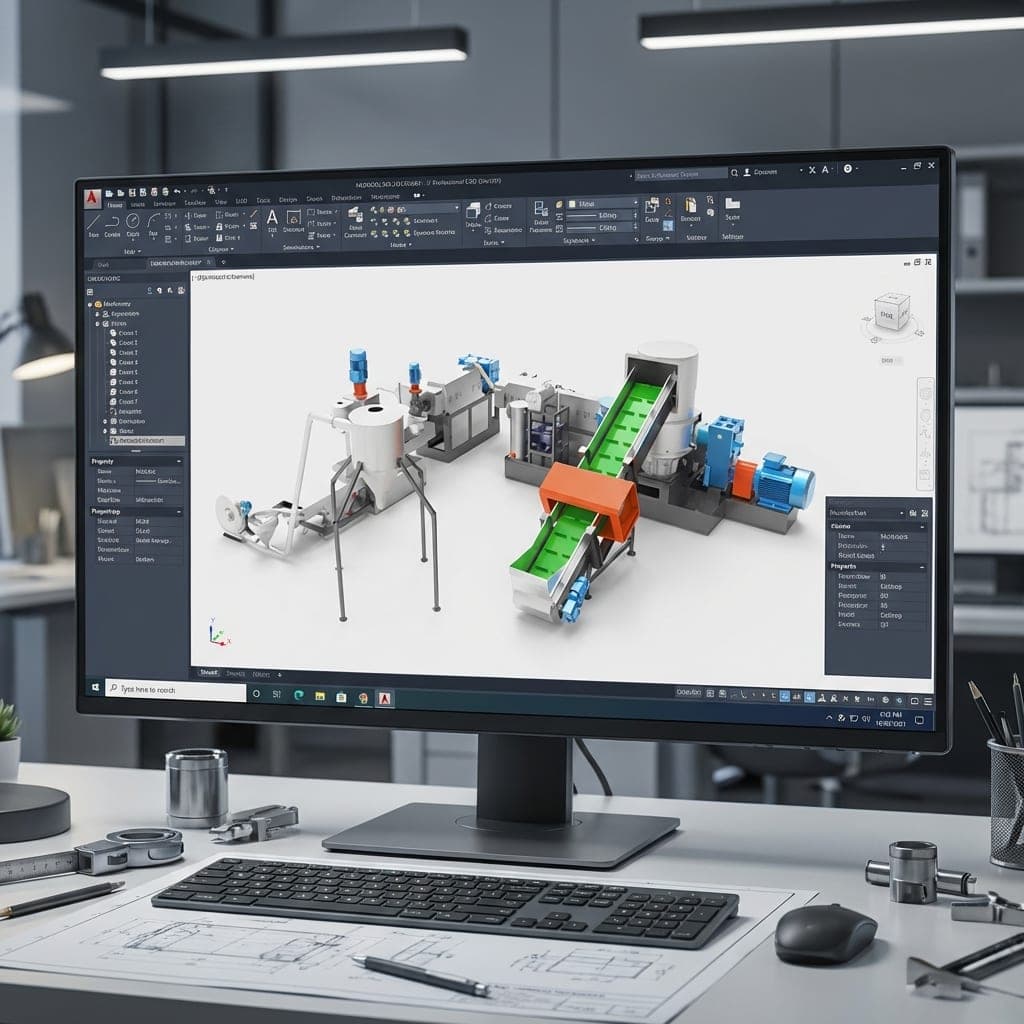The height and width of the screenshot is (1024, 1024).
Task: Click the Undo arrow in quick access toolbar
Action: click(x=177, y=191)
